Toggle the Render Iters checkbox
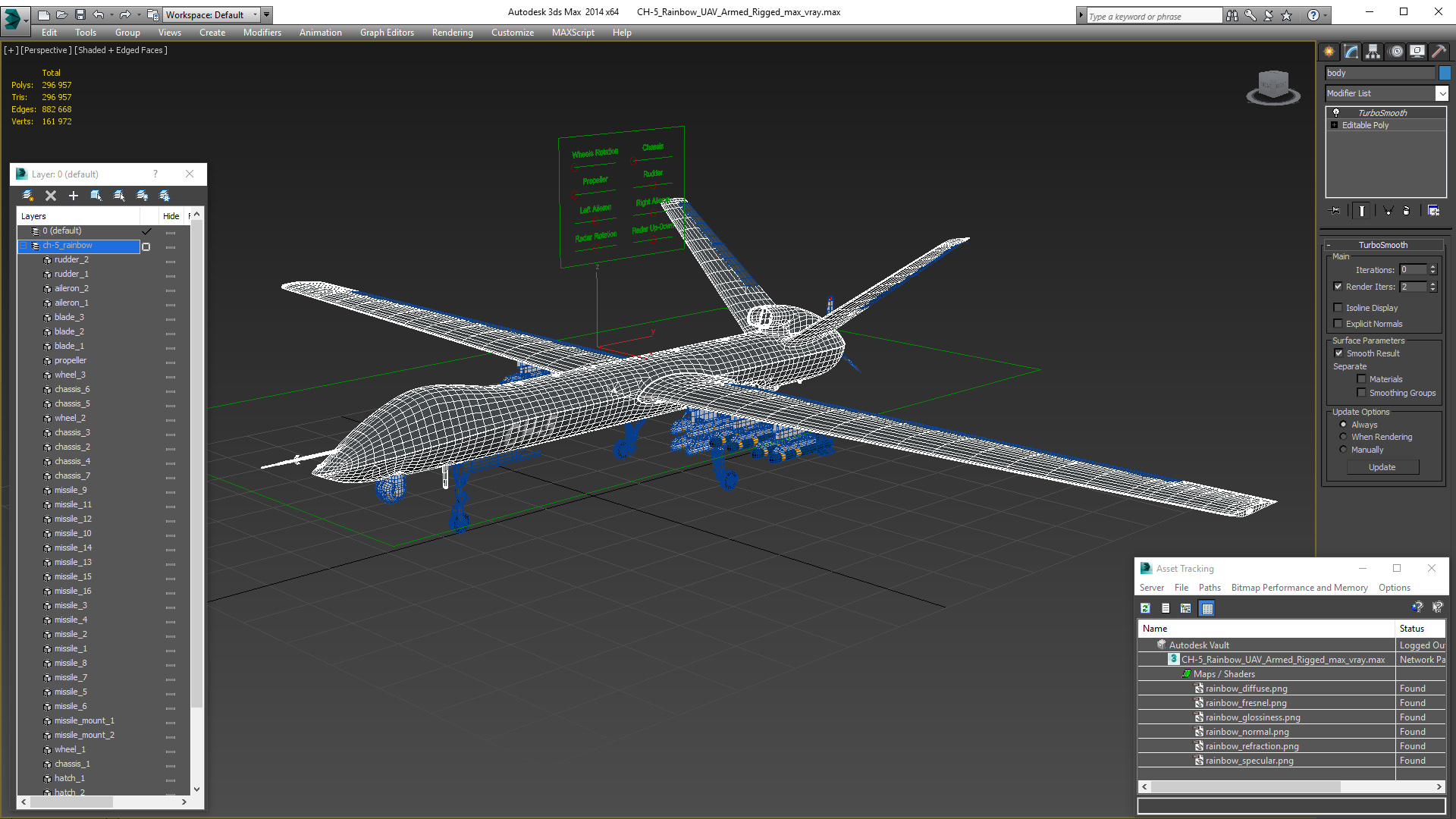 1338,287
